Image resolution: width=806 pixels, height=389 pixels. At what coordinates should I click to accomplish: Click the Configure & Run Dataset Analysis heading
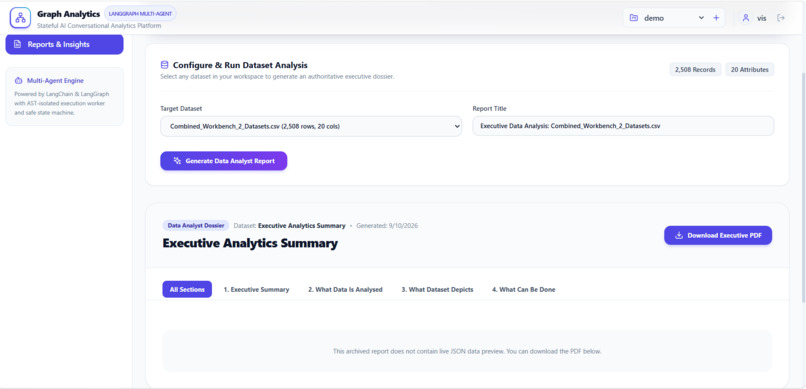[240, 65]
